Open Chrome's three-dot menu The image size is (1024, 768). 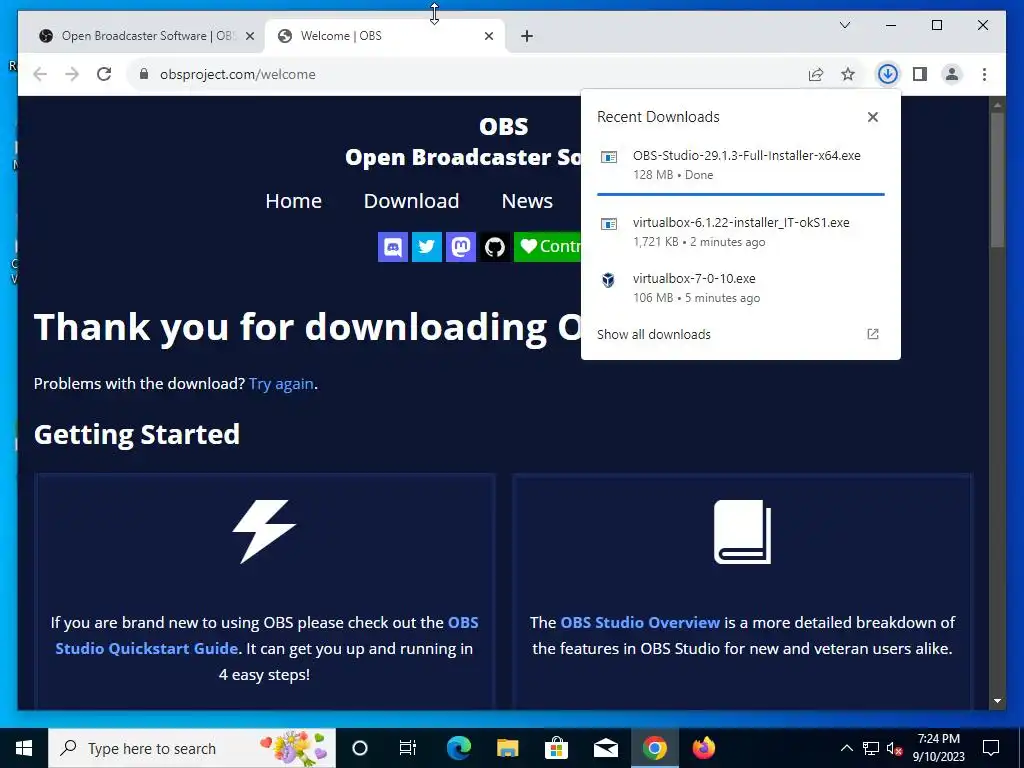pyautogui.click(x=984, y=74)
